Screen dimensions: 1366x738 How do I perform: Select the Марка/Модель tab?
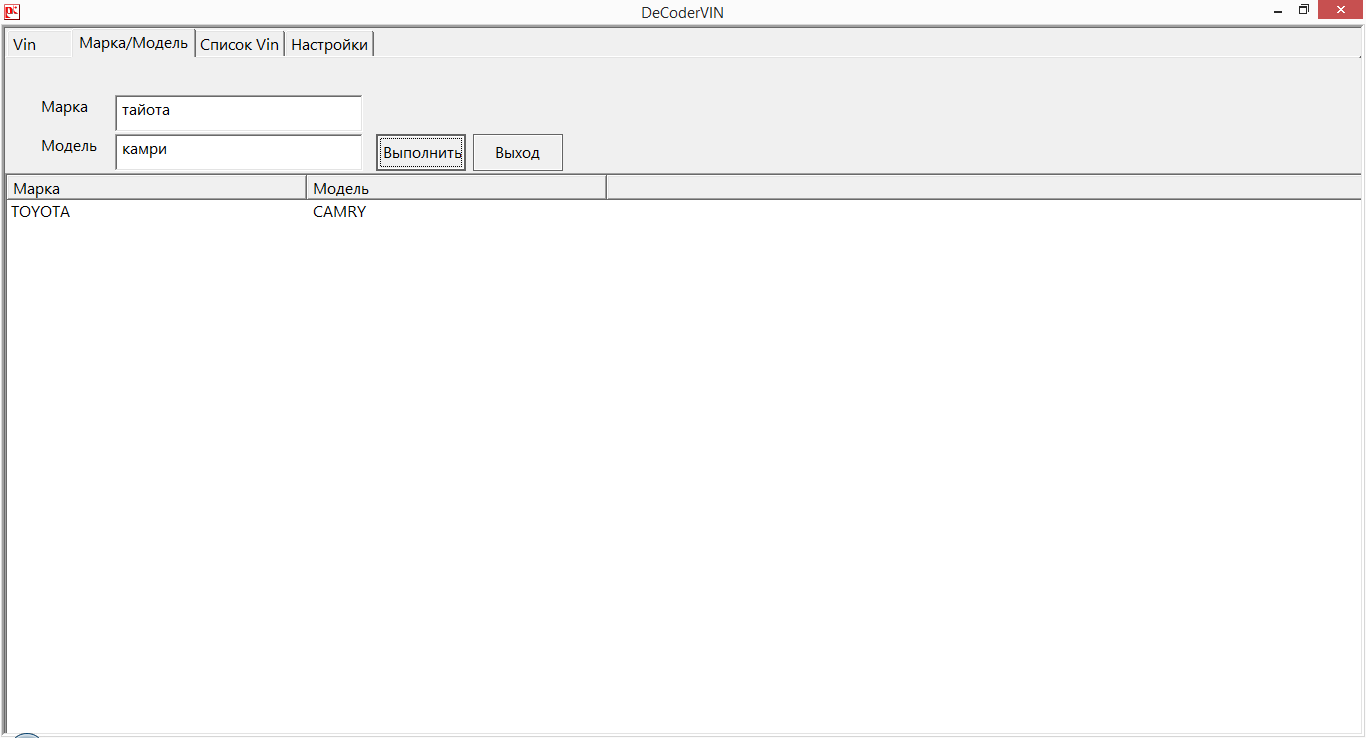point(133,43)
